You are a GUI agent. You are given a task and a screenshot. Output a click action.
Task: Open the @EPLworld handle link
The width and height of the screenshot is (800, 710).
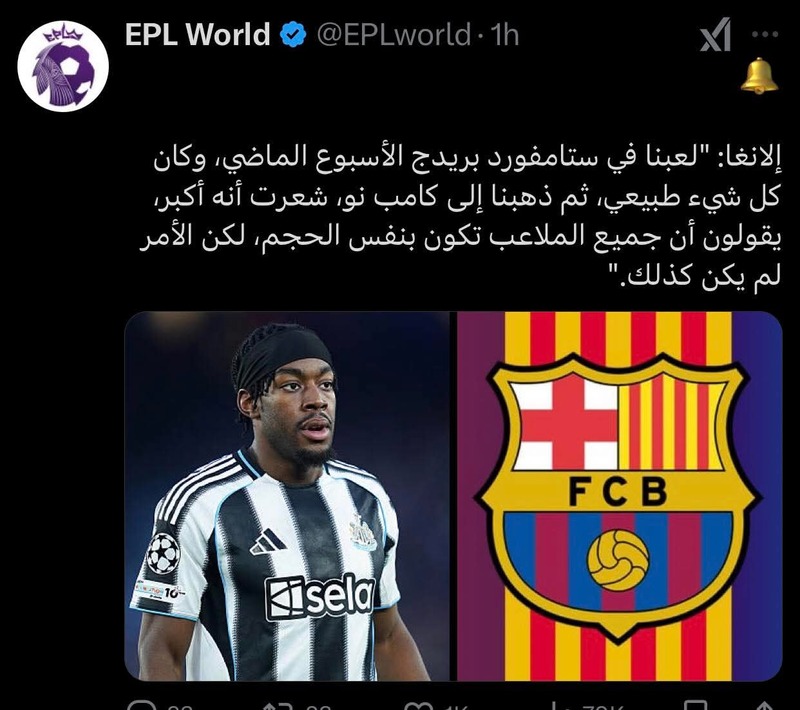pos(394,35)
